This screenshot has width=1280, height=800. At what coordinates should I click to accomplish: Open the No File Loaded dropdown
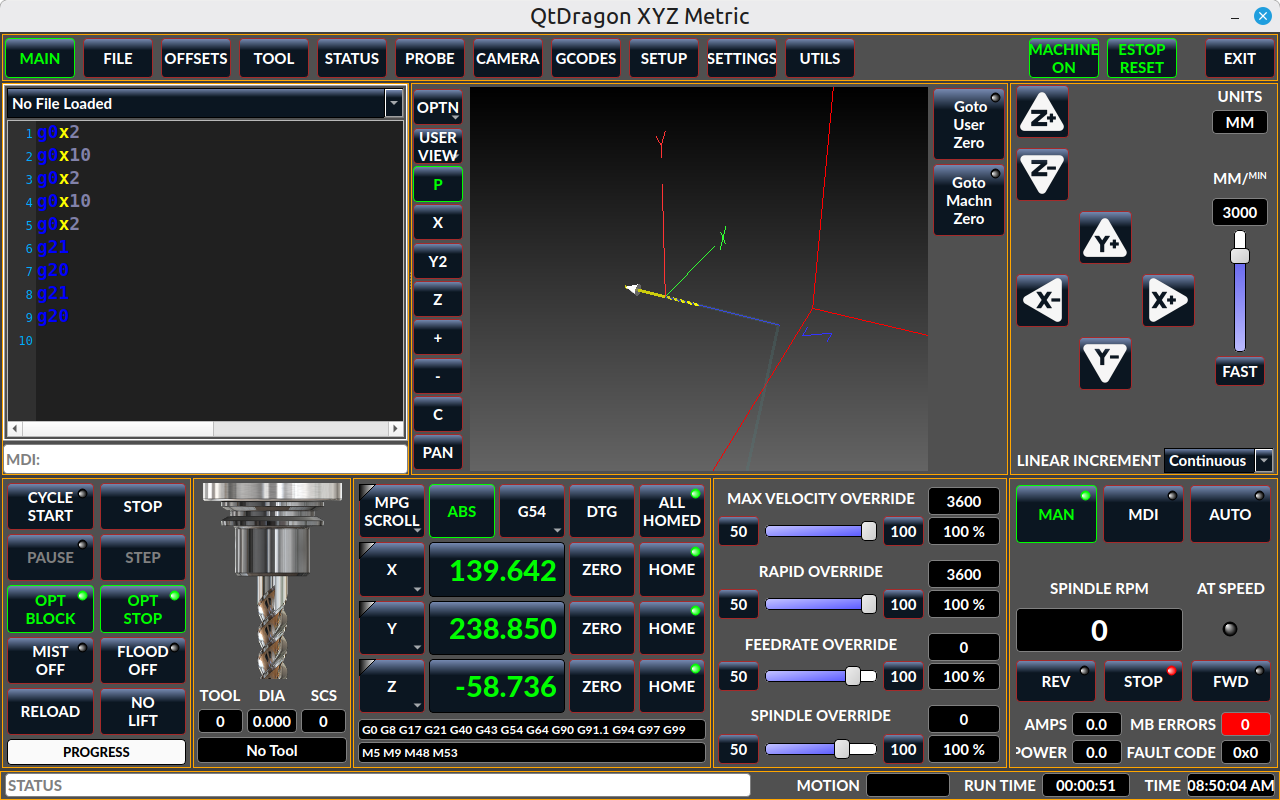393,103
